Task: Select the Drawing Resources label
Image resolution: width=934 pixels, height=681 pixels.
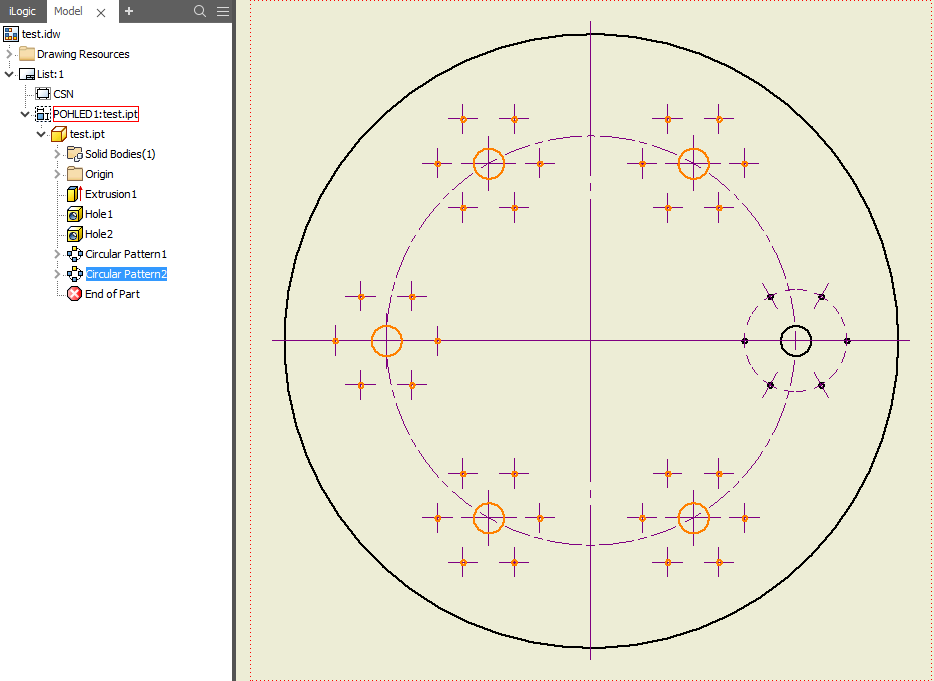Action: (83, 54)
